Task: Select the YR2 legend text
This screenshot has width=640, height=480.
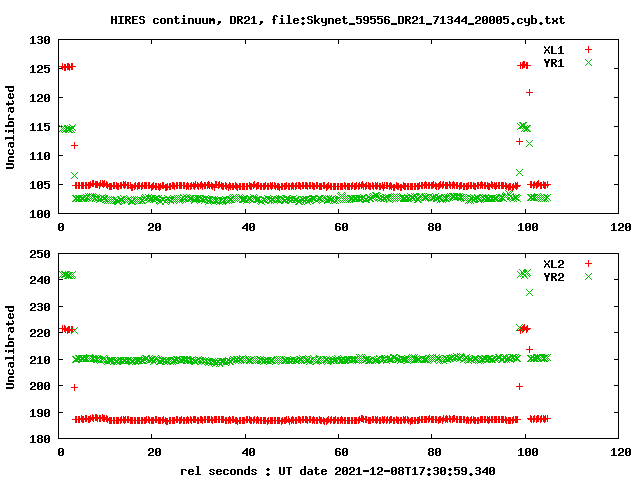Action: (553, 277)
